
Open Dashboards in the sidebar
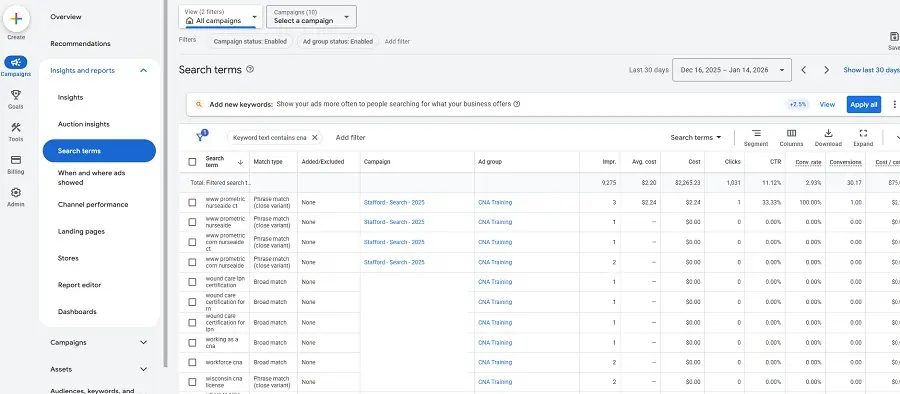click(77, 312)
